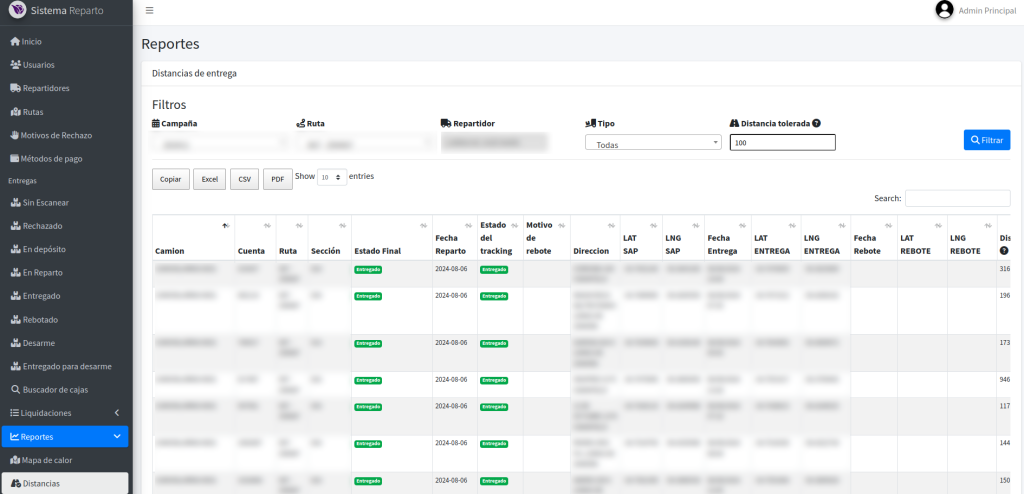Sort table by Motivo de rebote column
Image resolution: width=1024 pixels, height=494 pixels.
[x=547, y=238]
